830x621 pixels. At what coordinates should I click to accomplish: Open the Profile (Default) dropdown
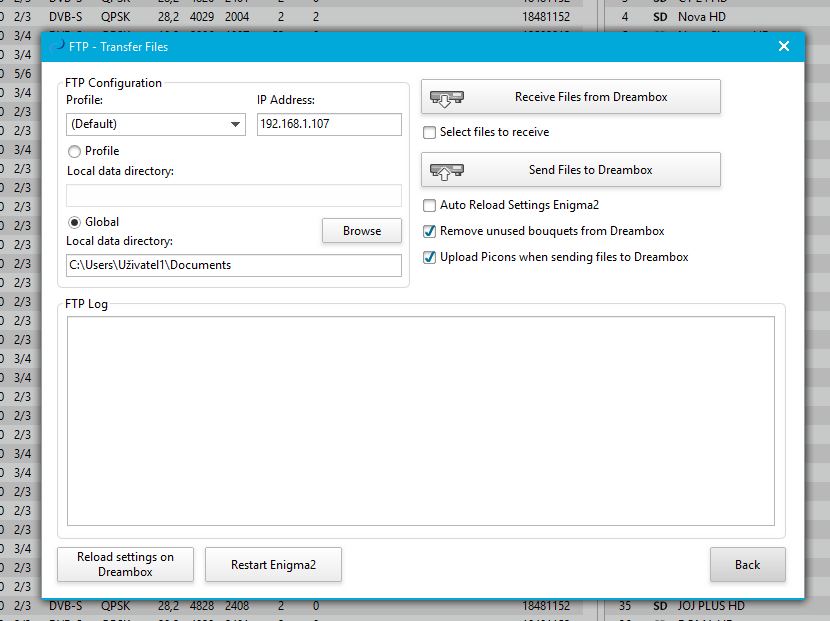156,124
